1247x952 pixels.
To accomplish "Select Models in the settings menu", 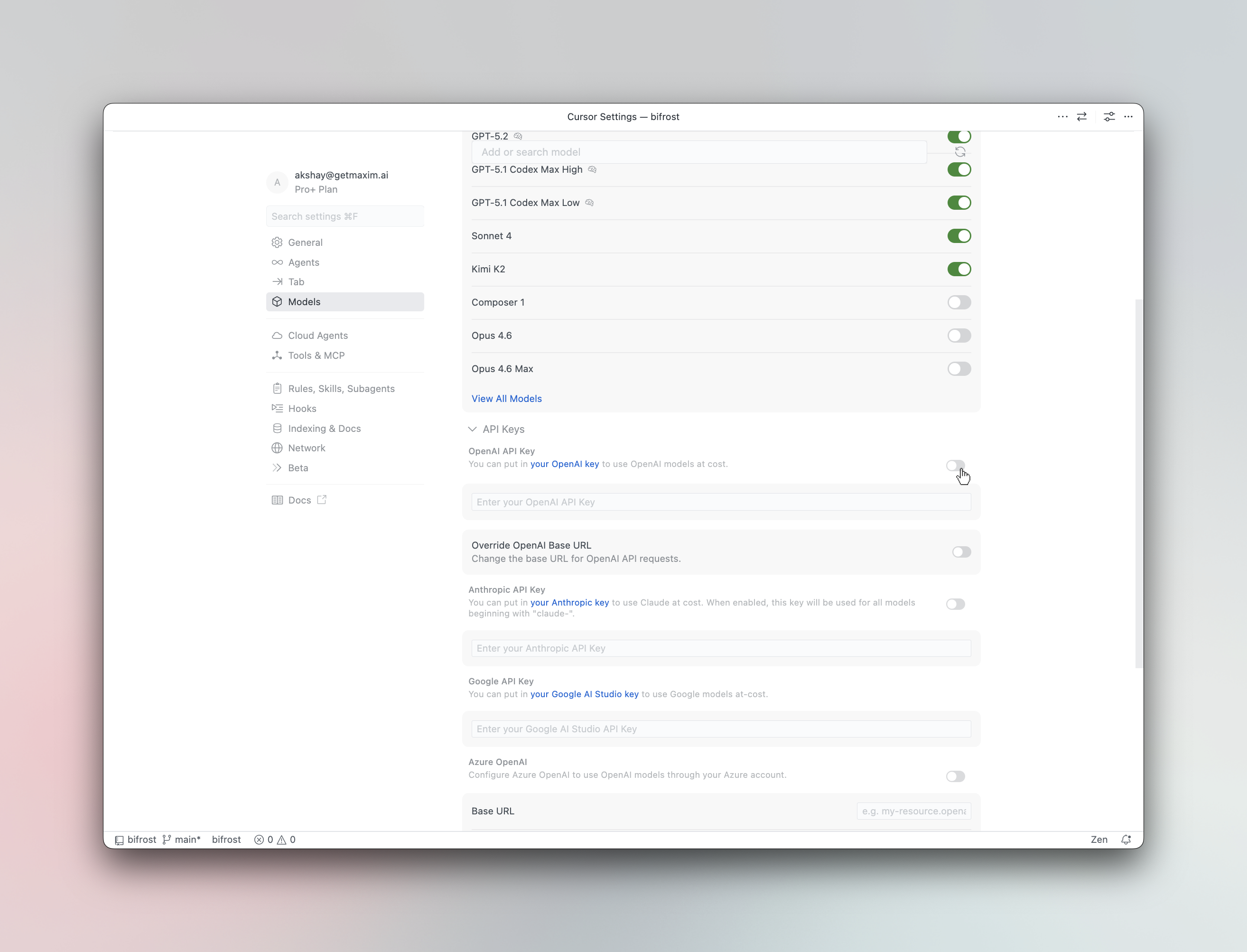I will tap(304, 301).
